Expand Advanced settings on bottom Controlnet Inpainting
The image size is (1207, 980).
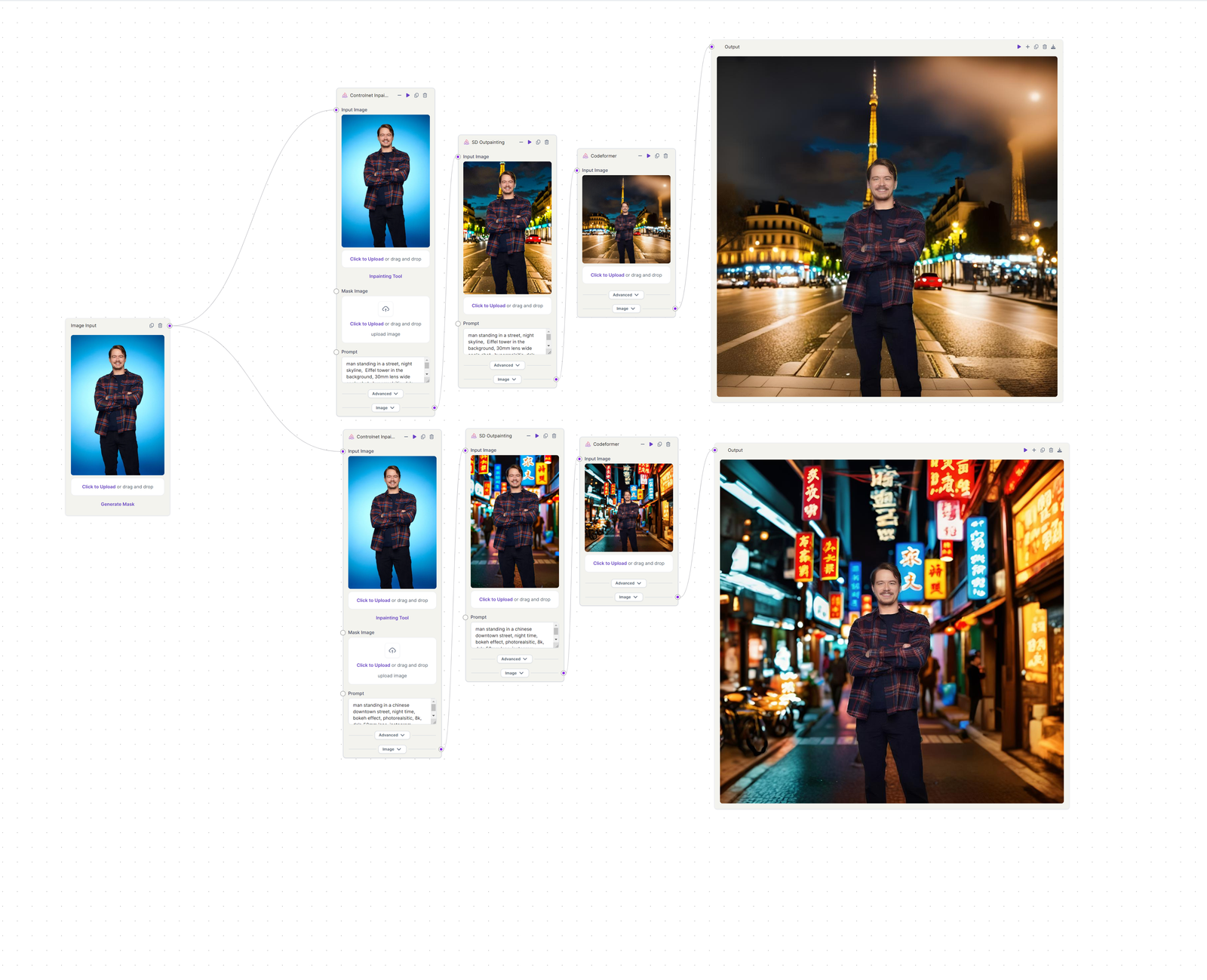(391, 735)
